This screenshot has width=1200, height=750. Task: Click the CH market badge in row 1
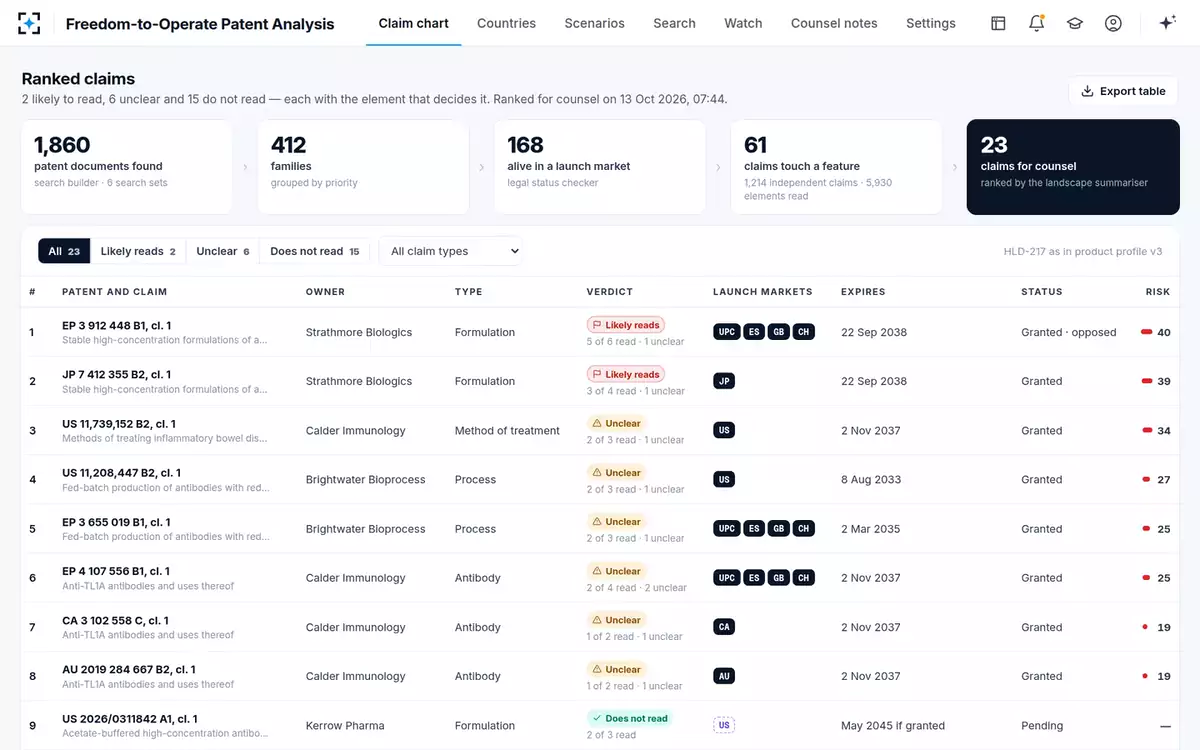click(803, 332)
